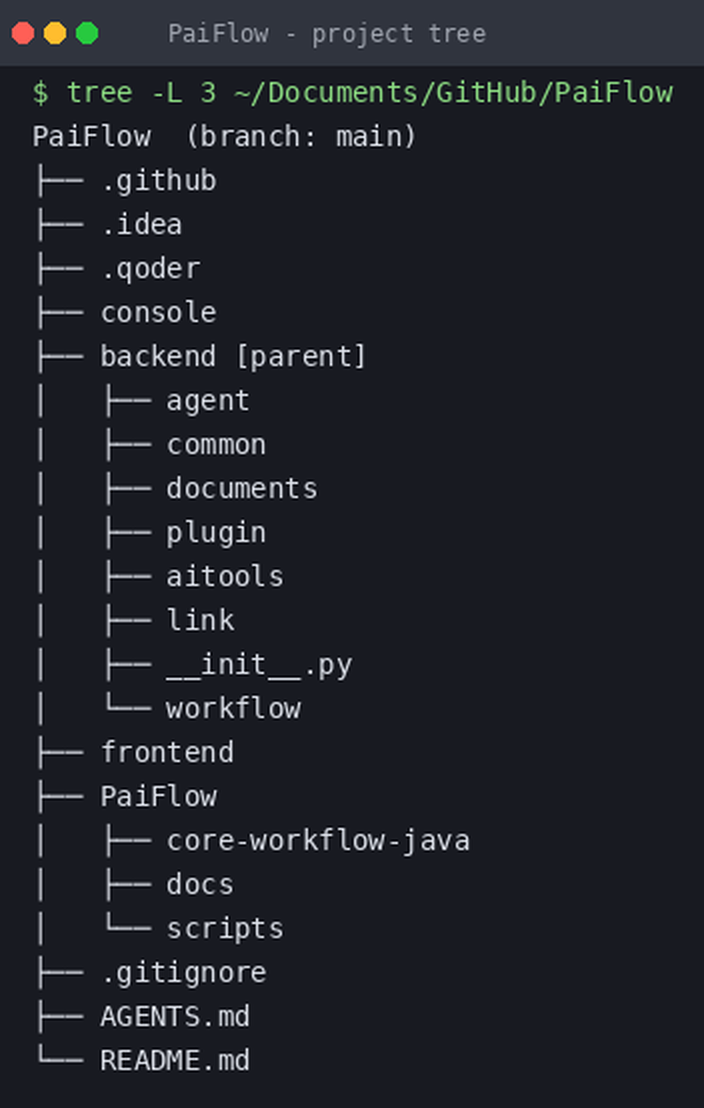Select the workflow subfolder
The height and width of the screenshot is (1108, 704).
(233, 708)
